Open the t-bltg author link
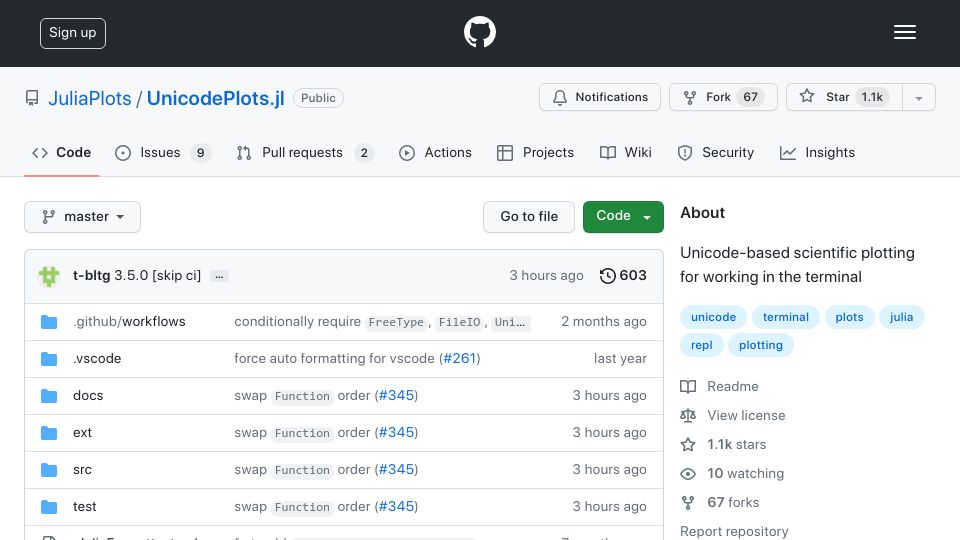Viewport: 960px width, 540px height. click(x=91, y=276)
